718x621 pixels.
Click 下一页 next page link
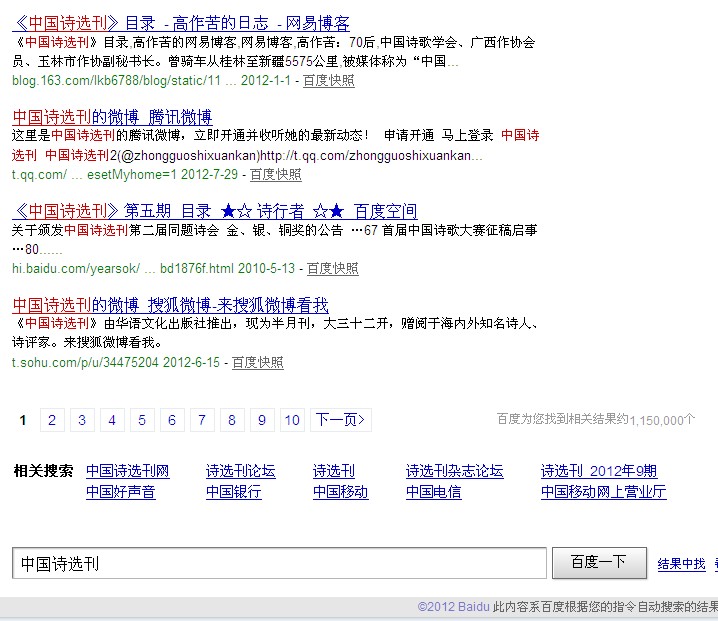click(x=341, y=420)
